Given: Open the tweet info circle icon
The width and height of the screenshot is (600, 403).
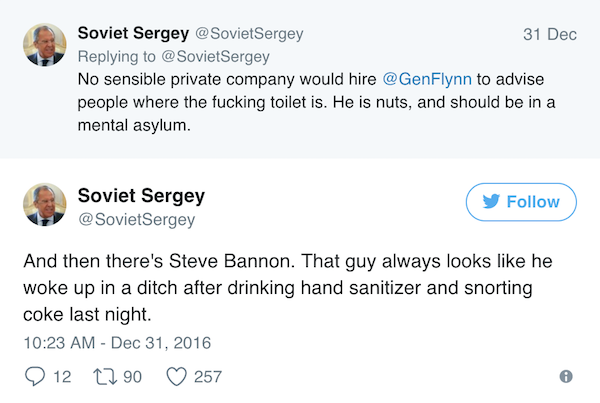Looking at the screenshot, I should (x=565, y=377).
